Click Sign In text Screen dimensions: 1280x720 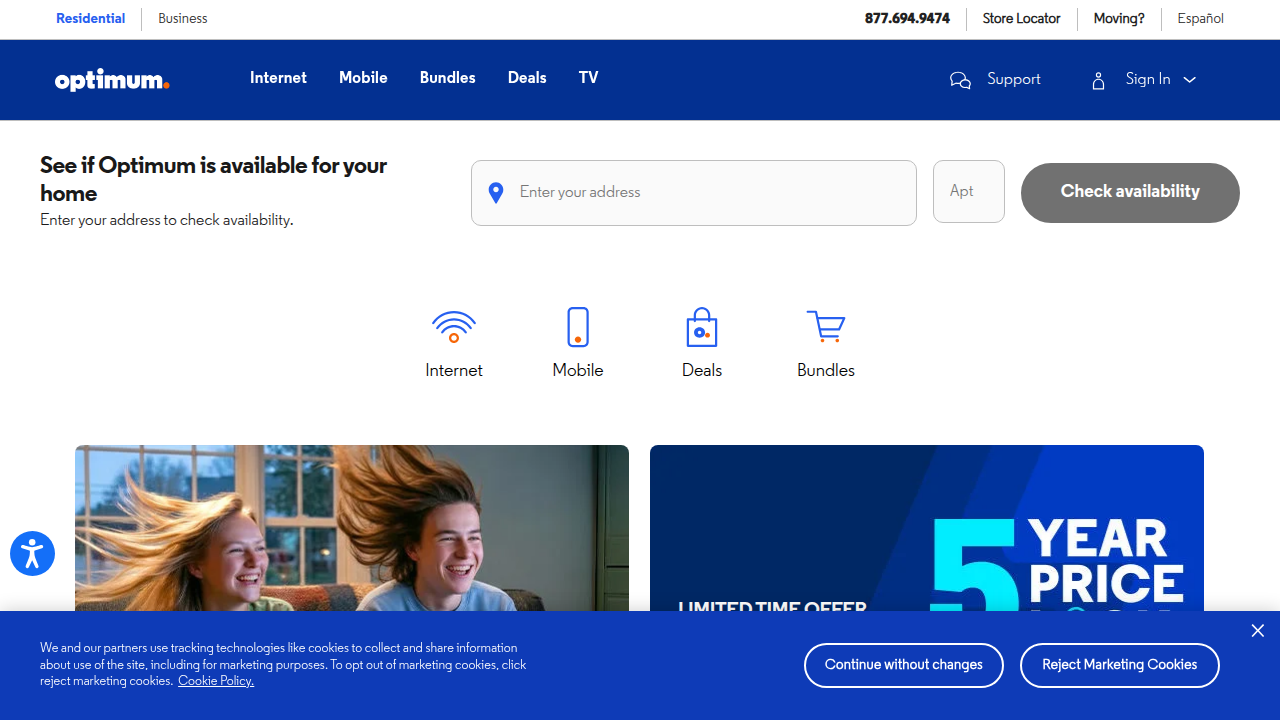pos(1147,79)
